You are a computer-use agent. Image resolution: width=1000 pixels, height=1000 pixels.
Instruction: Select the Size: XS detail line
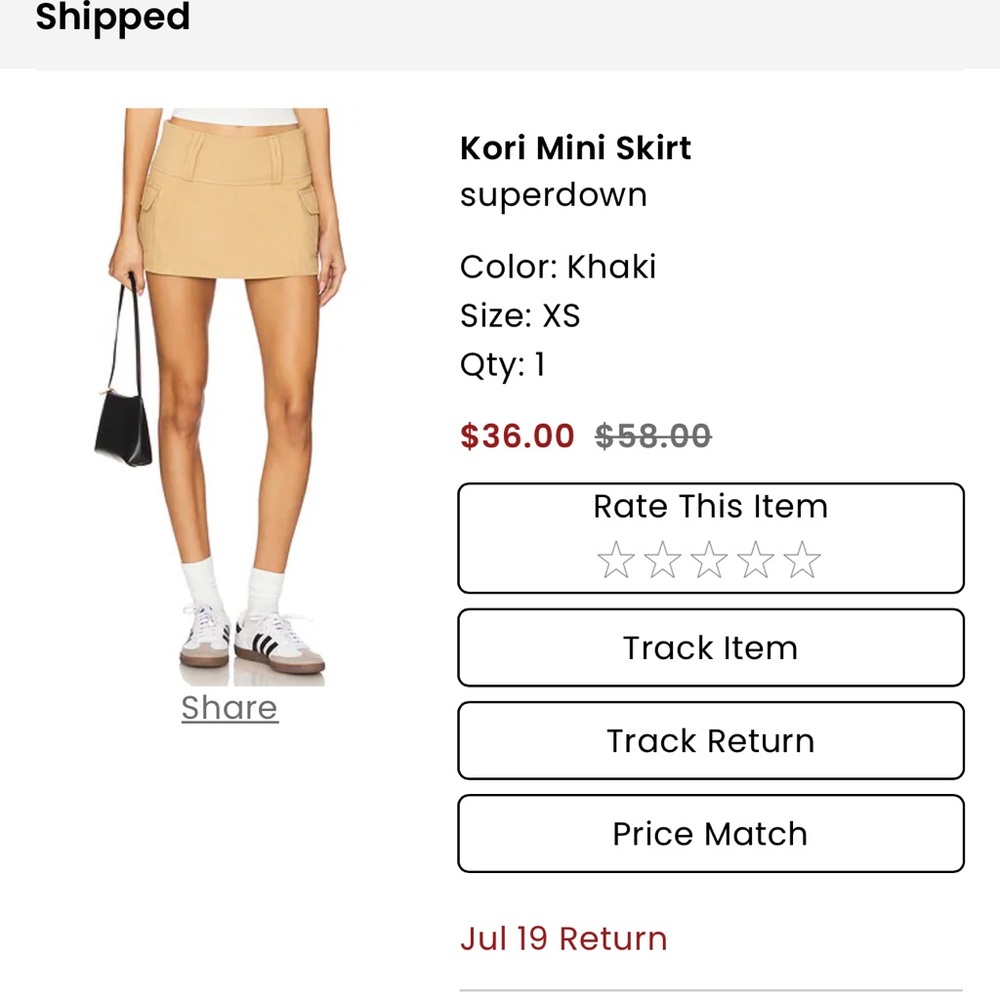coord(522,316)
